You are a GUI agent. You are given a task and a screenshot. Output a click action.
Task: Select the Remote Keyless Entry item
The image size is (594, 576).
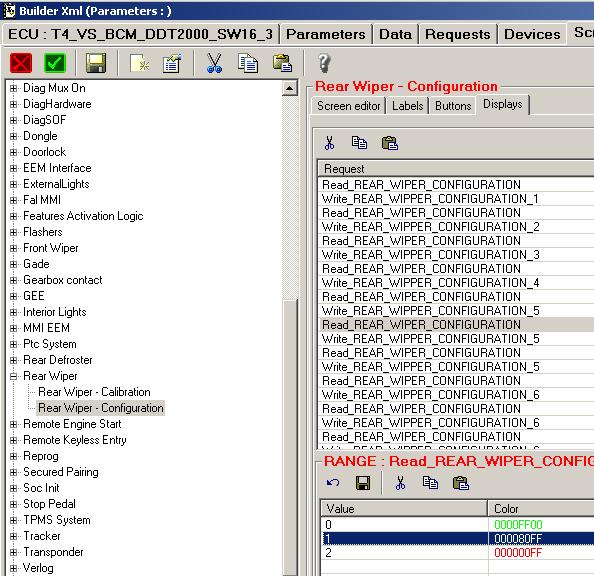[x=75, y=440]
